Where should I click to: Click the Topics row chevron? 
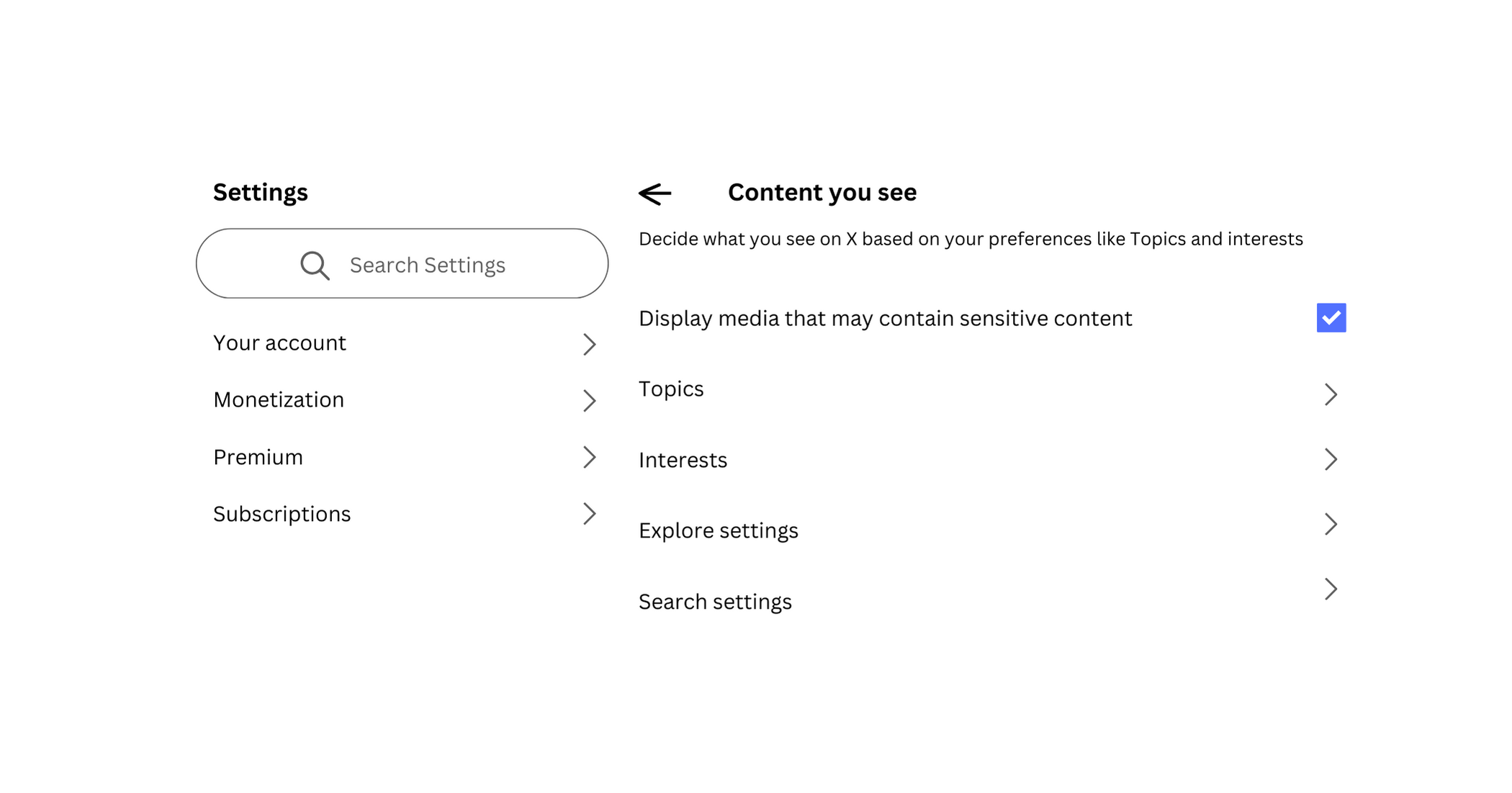1331,394
